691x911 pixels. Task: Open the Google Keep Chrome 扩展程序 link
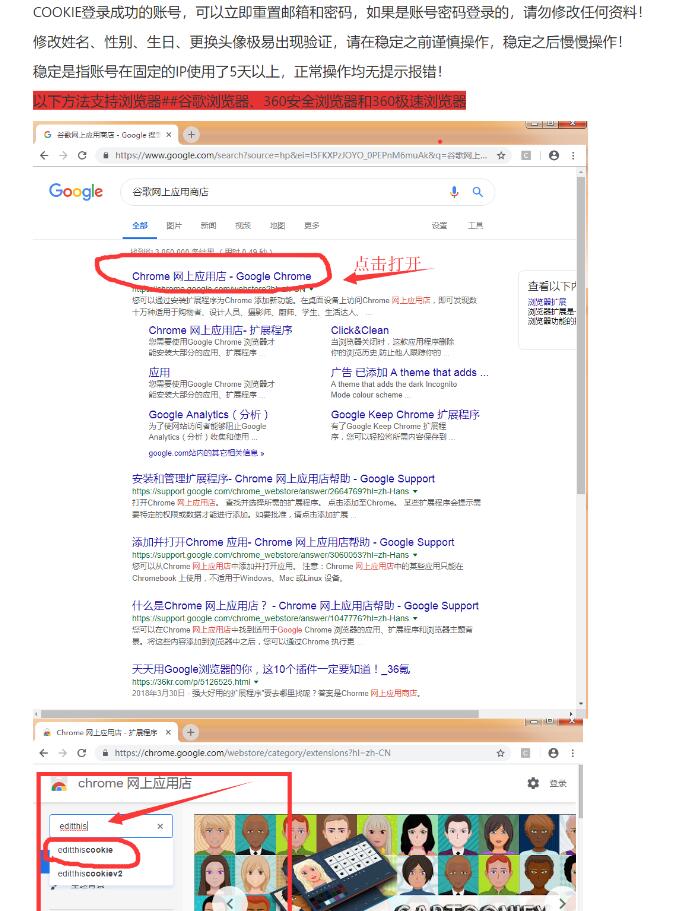click(405, 414)
